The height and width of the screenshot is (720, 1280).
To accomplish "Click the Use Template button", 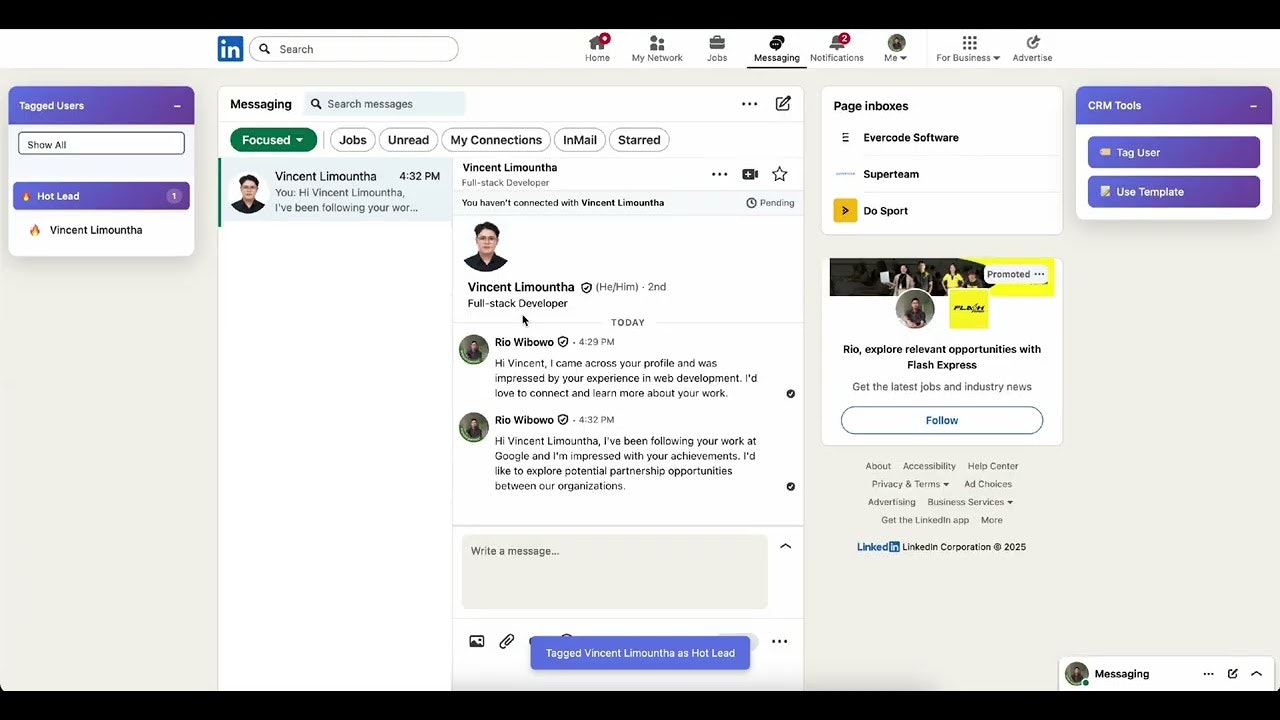I will click(x=1174, y=191).
